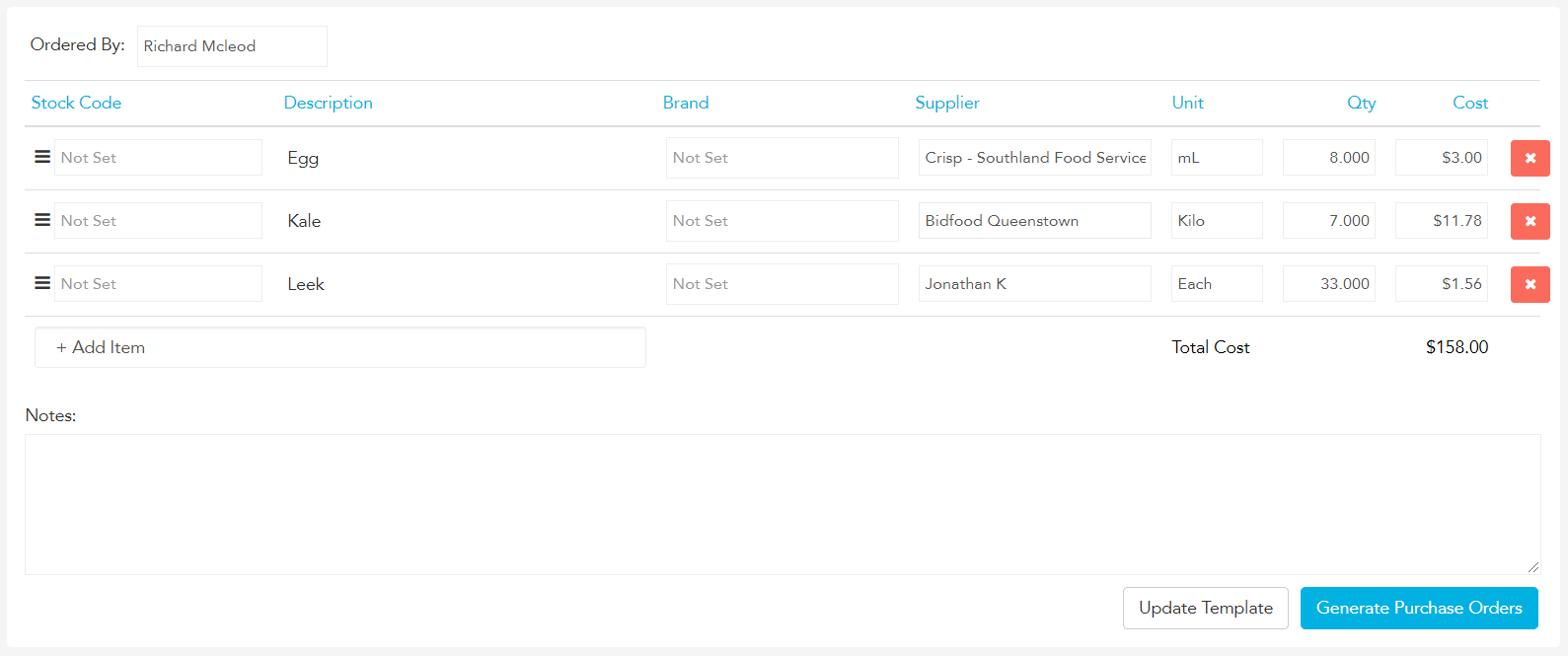Open the Each unit field for Leek
The width and height of the screenshot is (1568, 656).
(1217, 284)
